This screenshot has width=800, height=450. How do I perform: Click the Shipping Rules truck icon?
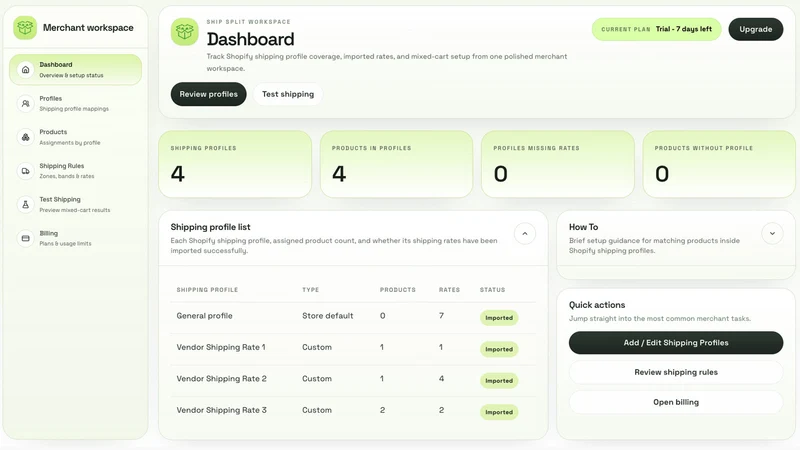26,171
